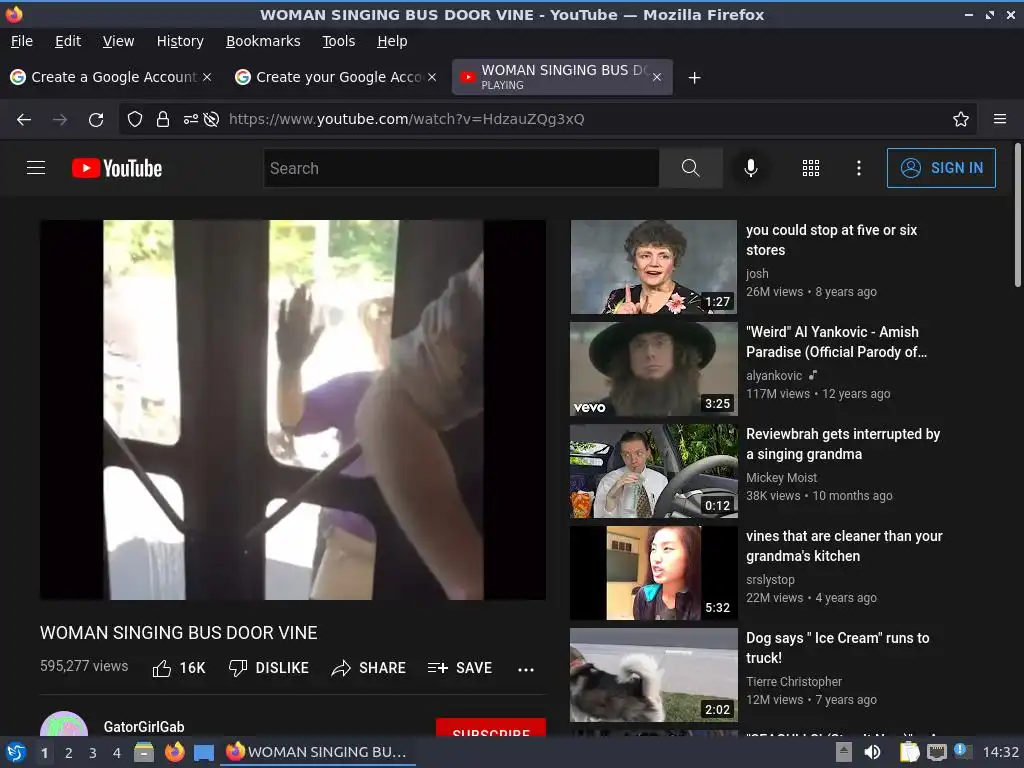Open the Dog says Ice Cream thumbnail
This screenshot has width=1024, height=768.
[654, 675]
